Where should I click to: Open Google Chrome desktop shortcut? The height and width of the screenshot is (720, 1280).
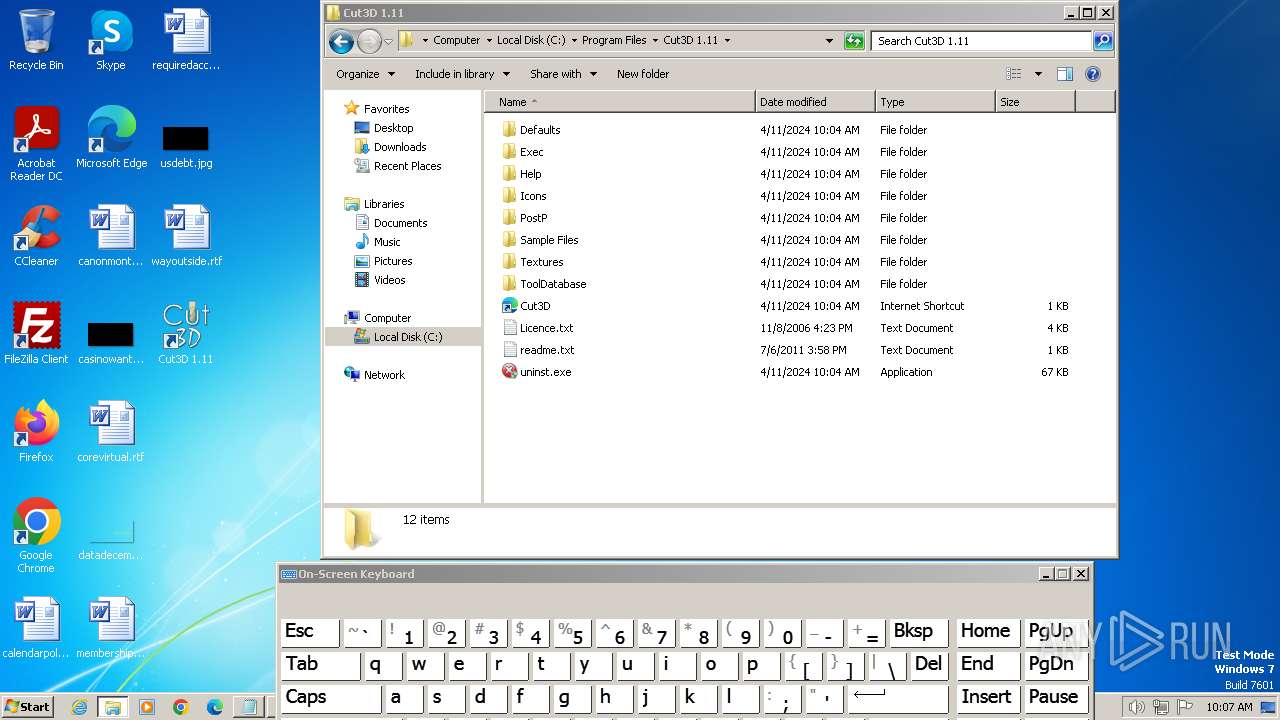(36, 536)
